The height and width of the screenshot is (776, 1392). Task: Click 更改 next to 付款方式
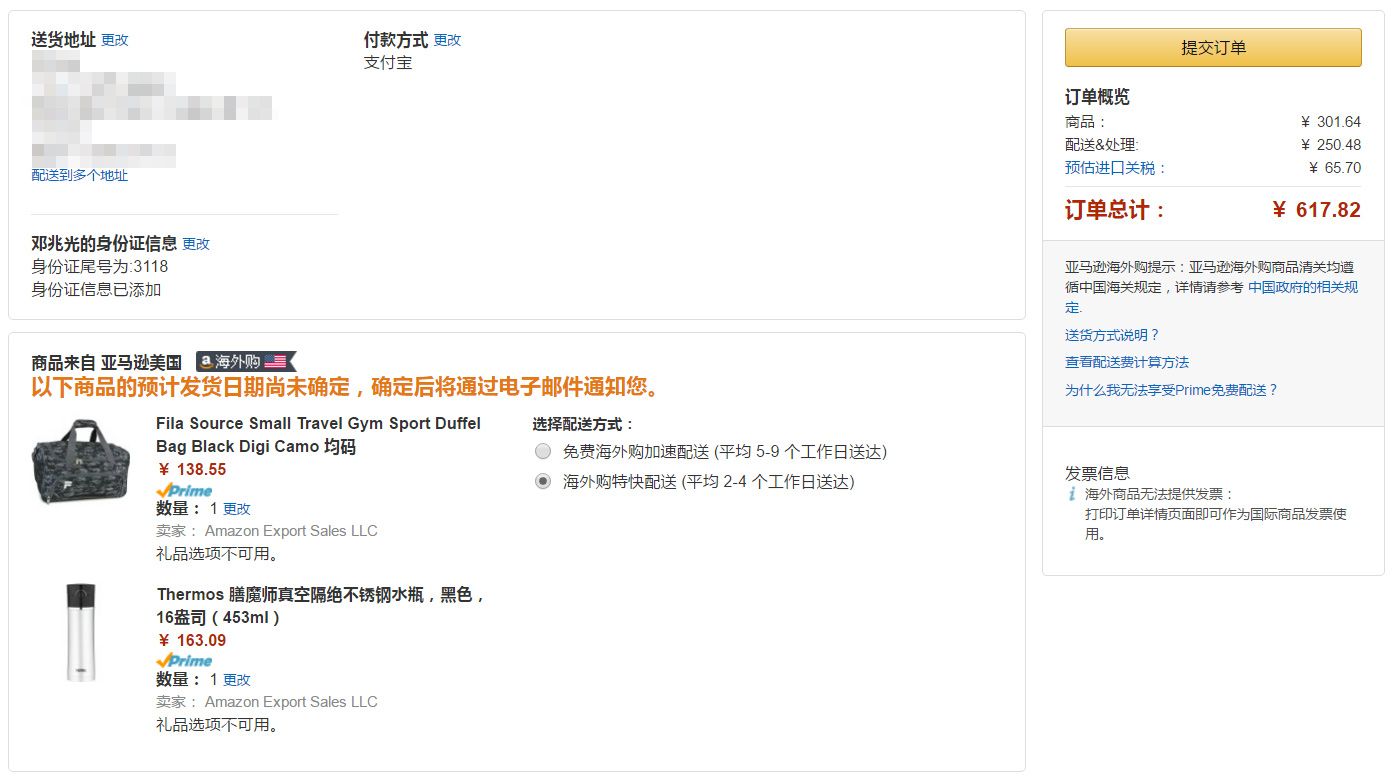pos(447,40)
